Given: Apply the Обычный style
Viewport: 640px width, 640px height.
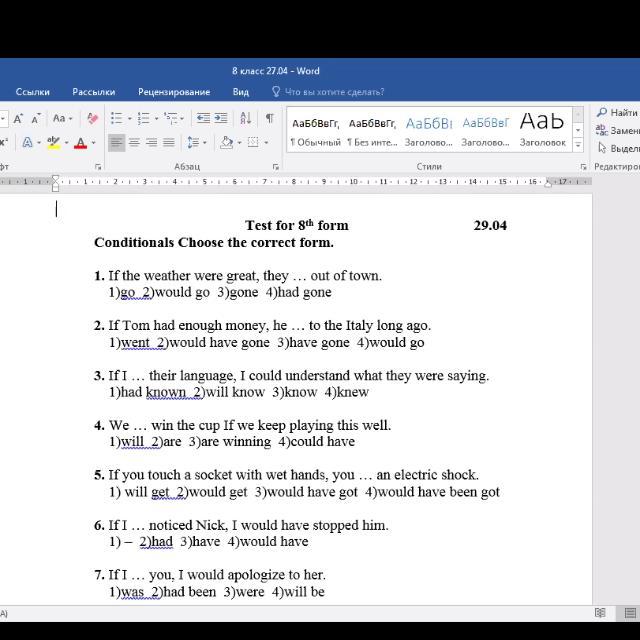Looking at the screenshot, I should (x=315, y=130).
